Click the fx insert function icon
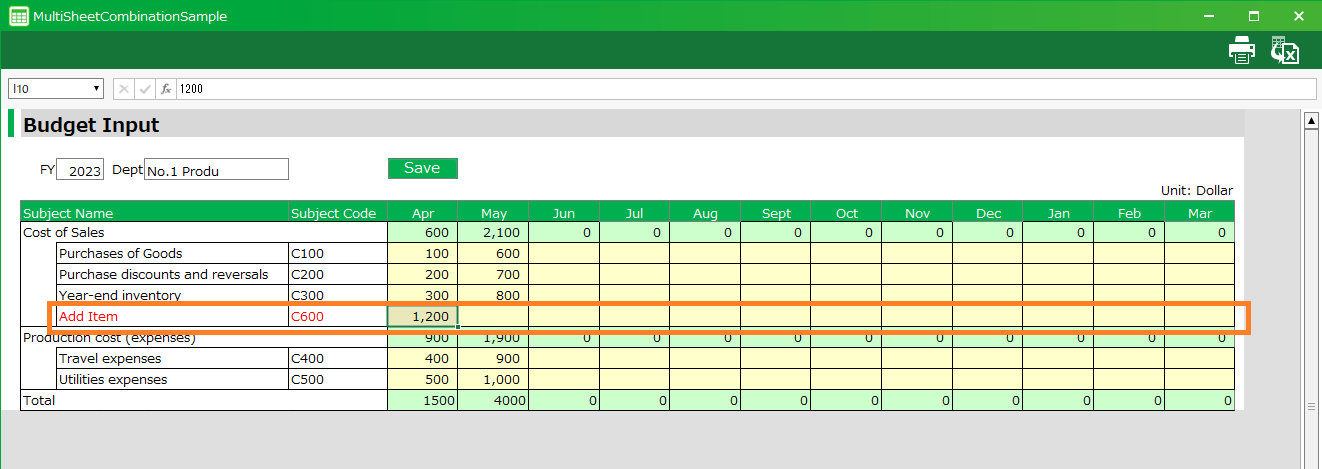The height and width of the screenshot is (469, 1322). tap(166, 89)
